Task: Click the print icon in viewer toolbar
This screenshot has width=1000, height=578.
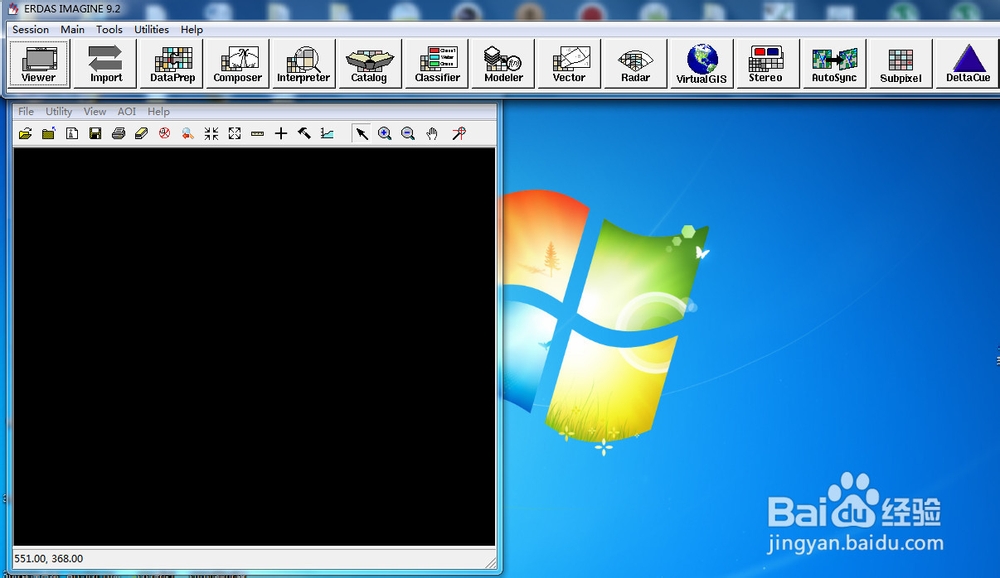Action: coord(118,133)
